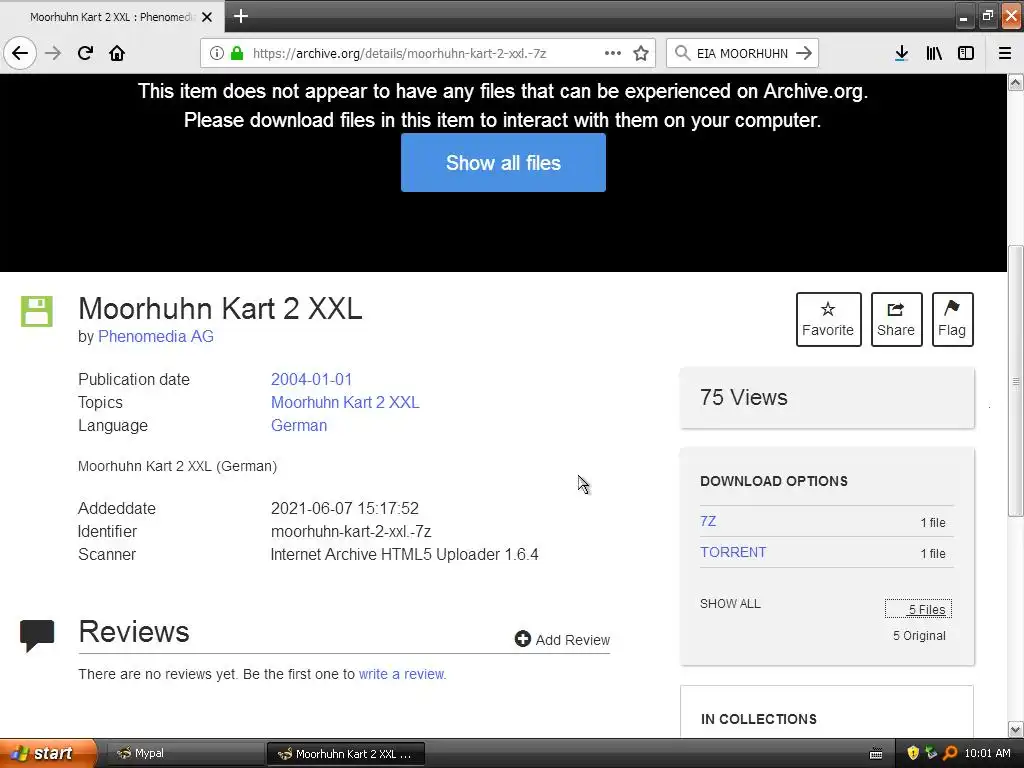Image resolution: width=1024 pixels, height=768 pixels.
Task: Open the downloads arrow in toolbar
Action: 902,53
